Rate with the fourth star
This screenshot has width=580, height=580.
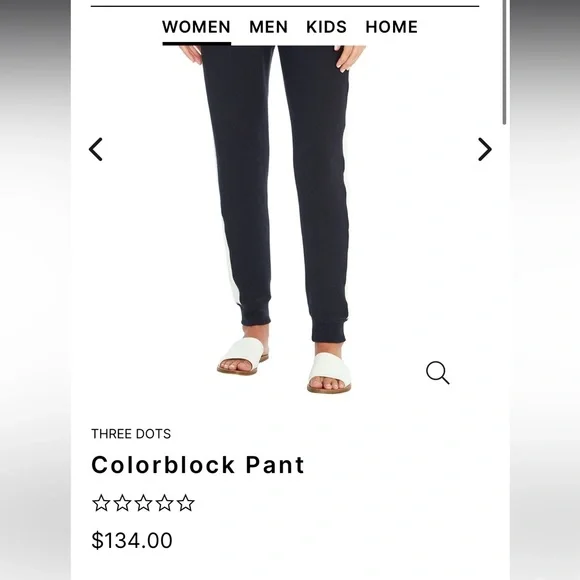click(x=164, y=503)
